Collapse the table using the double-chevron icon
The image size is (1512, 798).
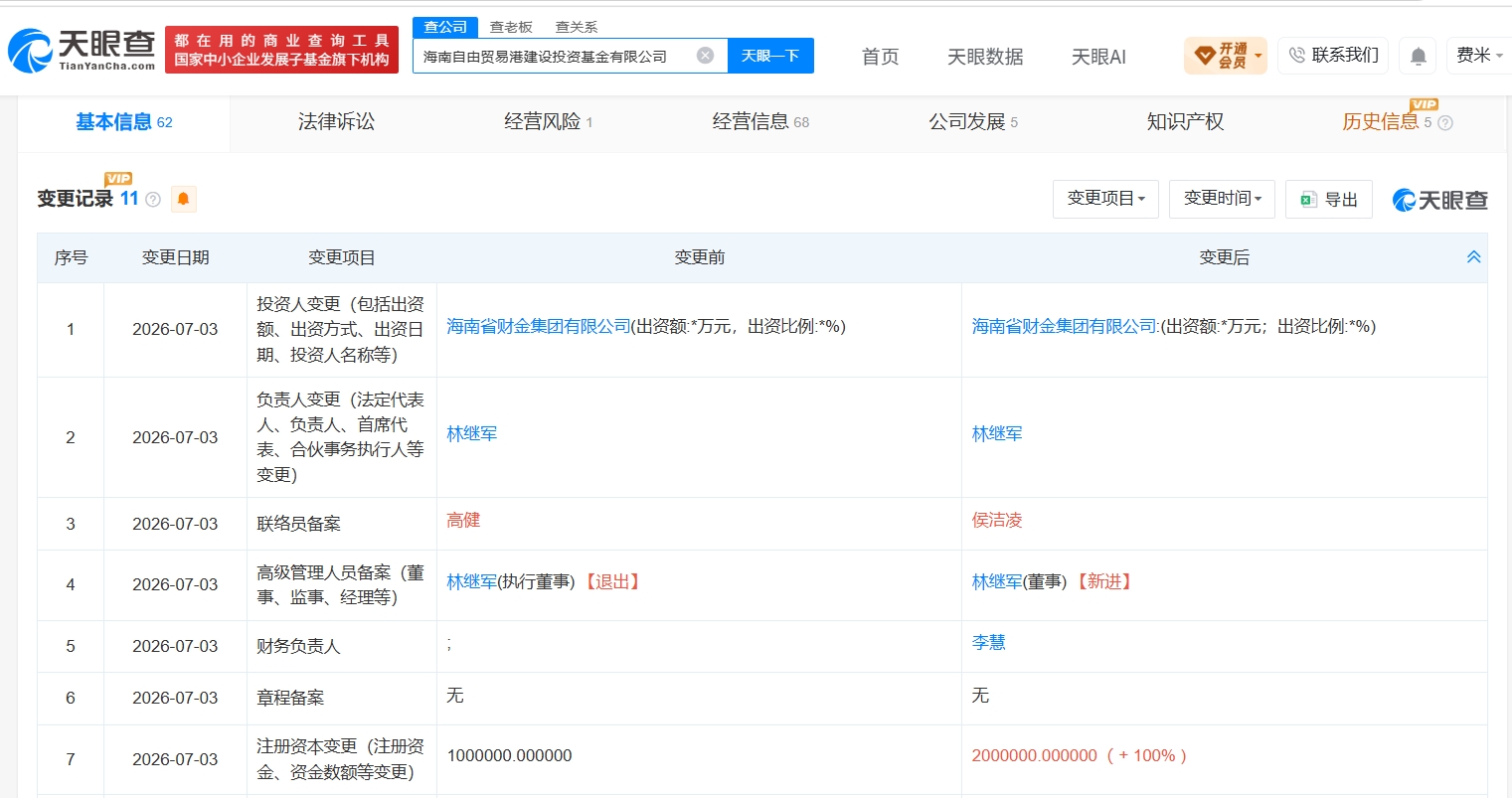point(1474,257)
